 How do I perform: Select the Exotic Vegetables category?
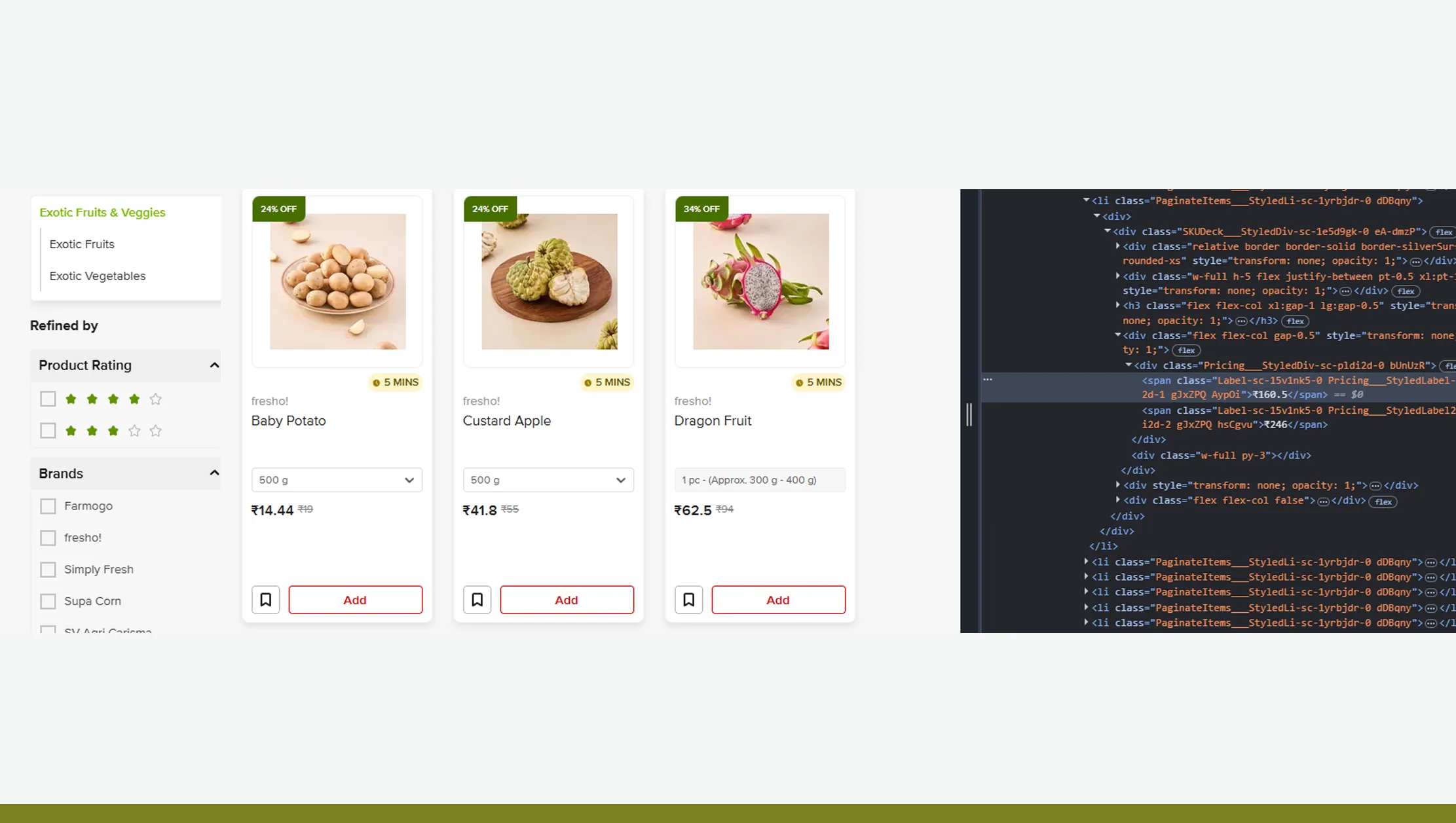coord(98,276)
